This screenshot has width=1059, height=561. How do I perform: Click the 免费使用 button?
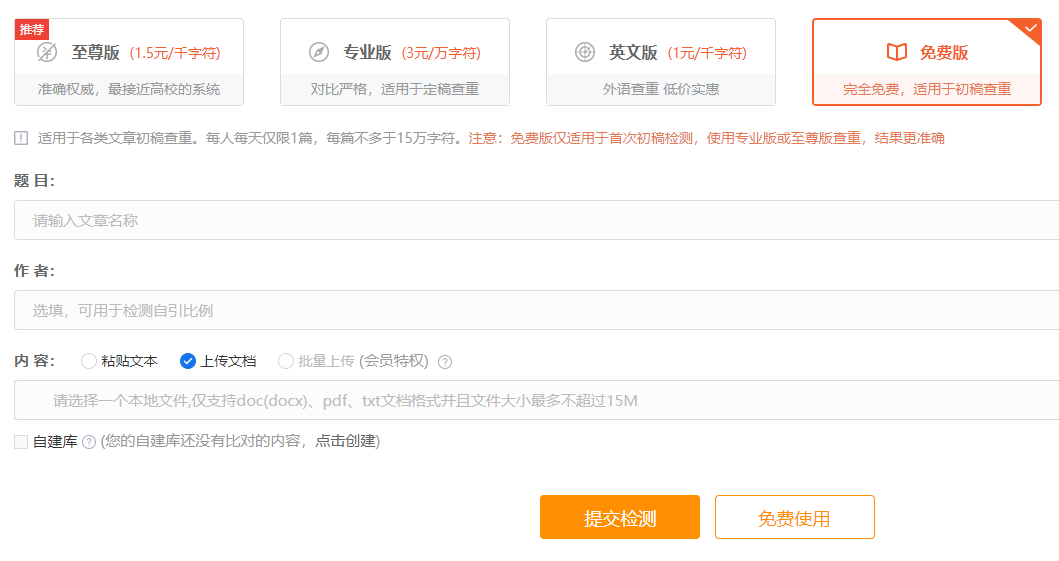pyautogui.click(x=795, y=517)
